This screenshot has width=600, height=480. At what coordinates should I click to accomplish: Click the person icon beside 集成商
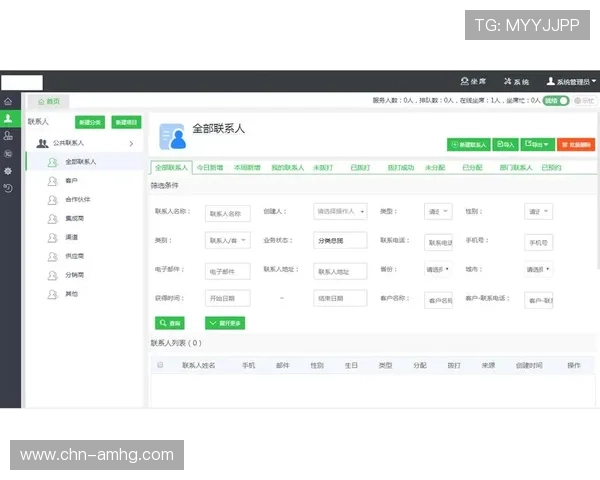tap(52, 219)
